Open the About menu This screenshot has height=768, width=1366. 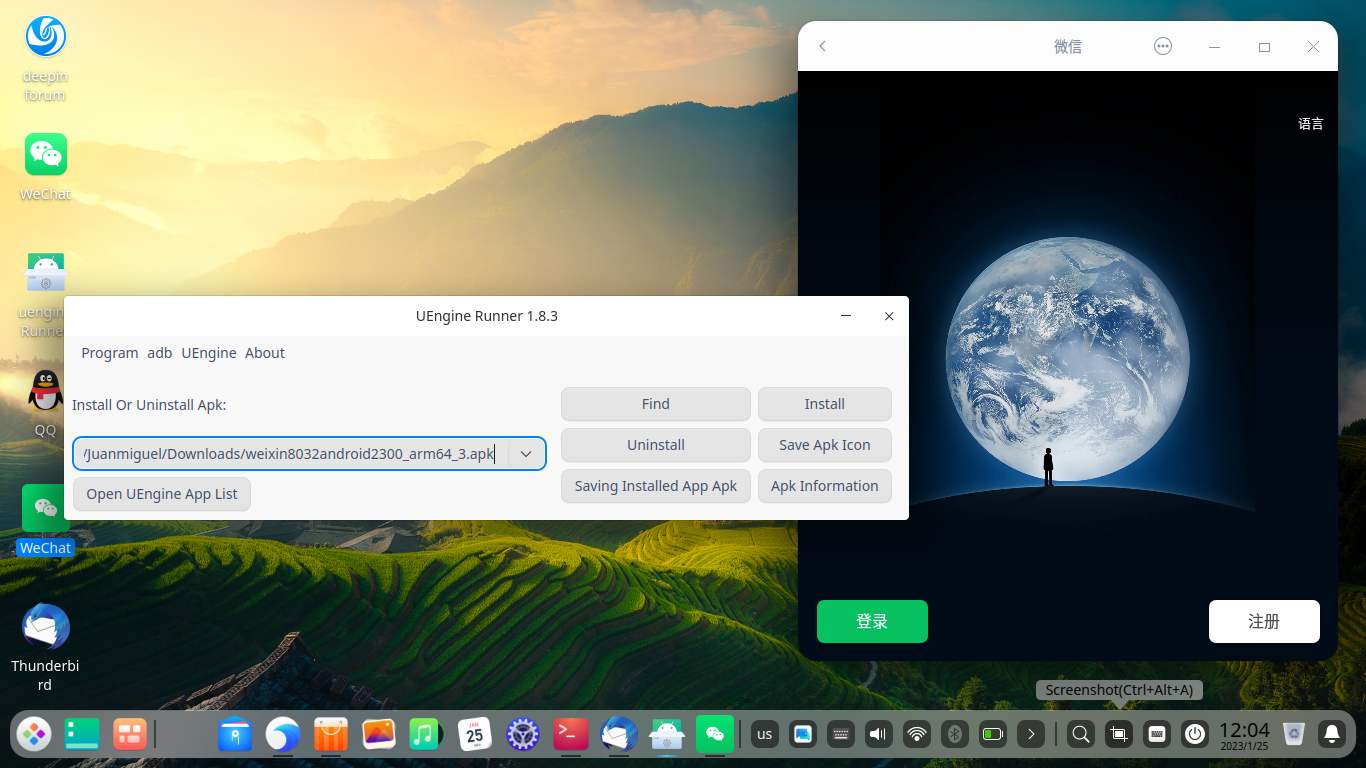point(265,353)
